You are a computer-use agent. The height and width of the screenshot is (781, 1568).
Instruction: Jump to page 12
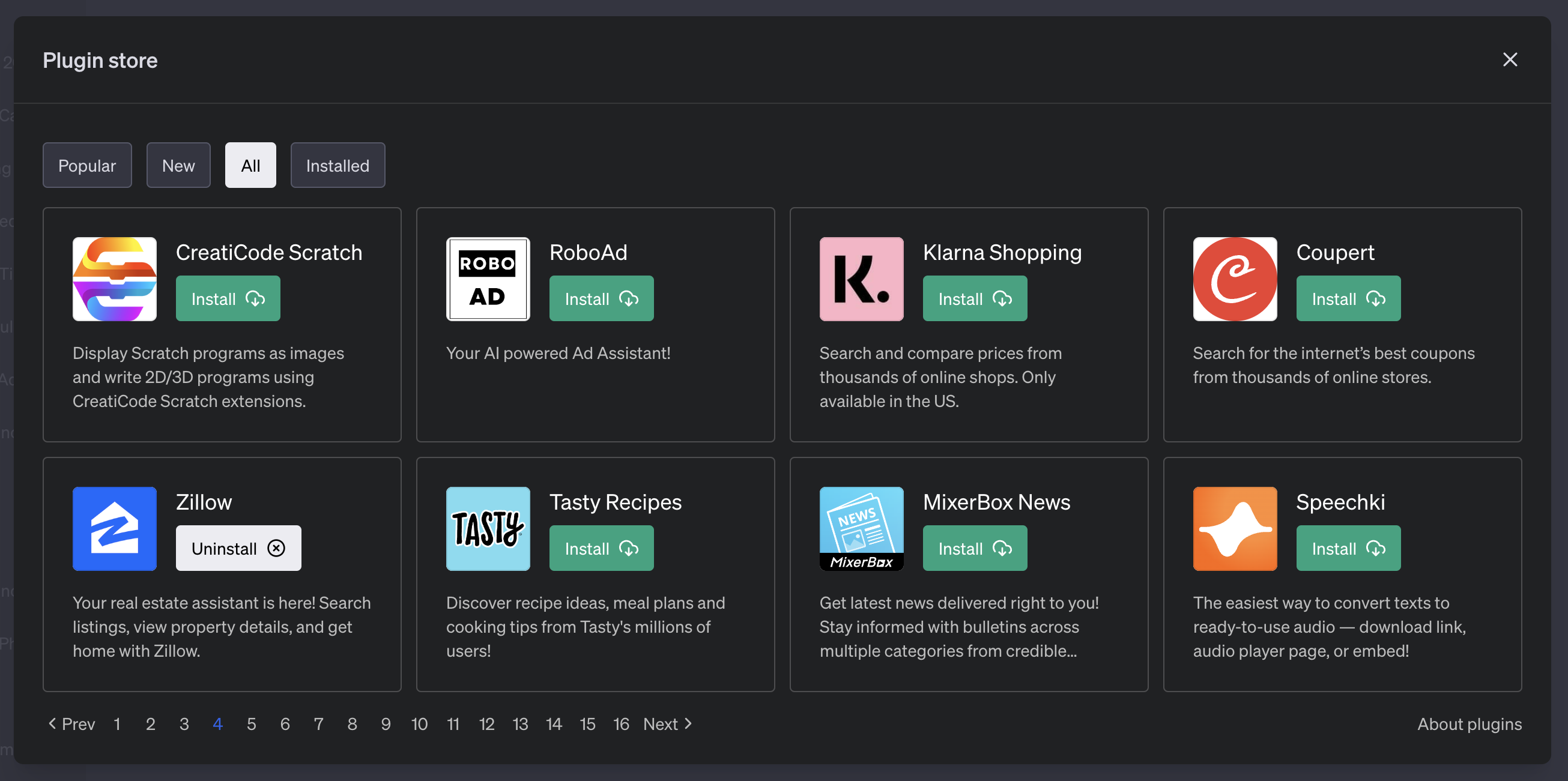[486, 724]
